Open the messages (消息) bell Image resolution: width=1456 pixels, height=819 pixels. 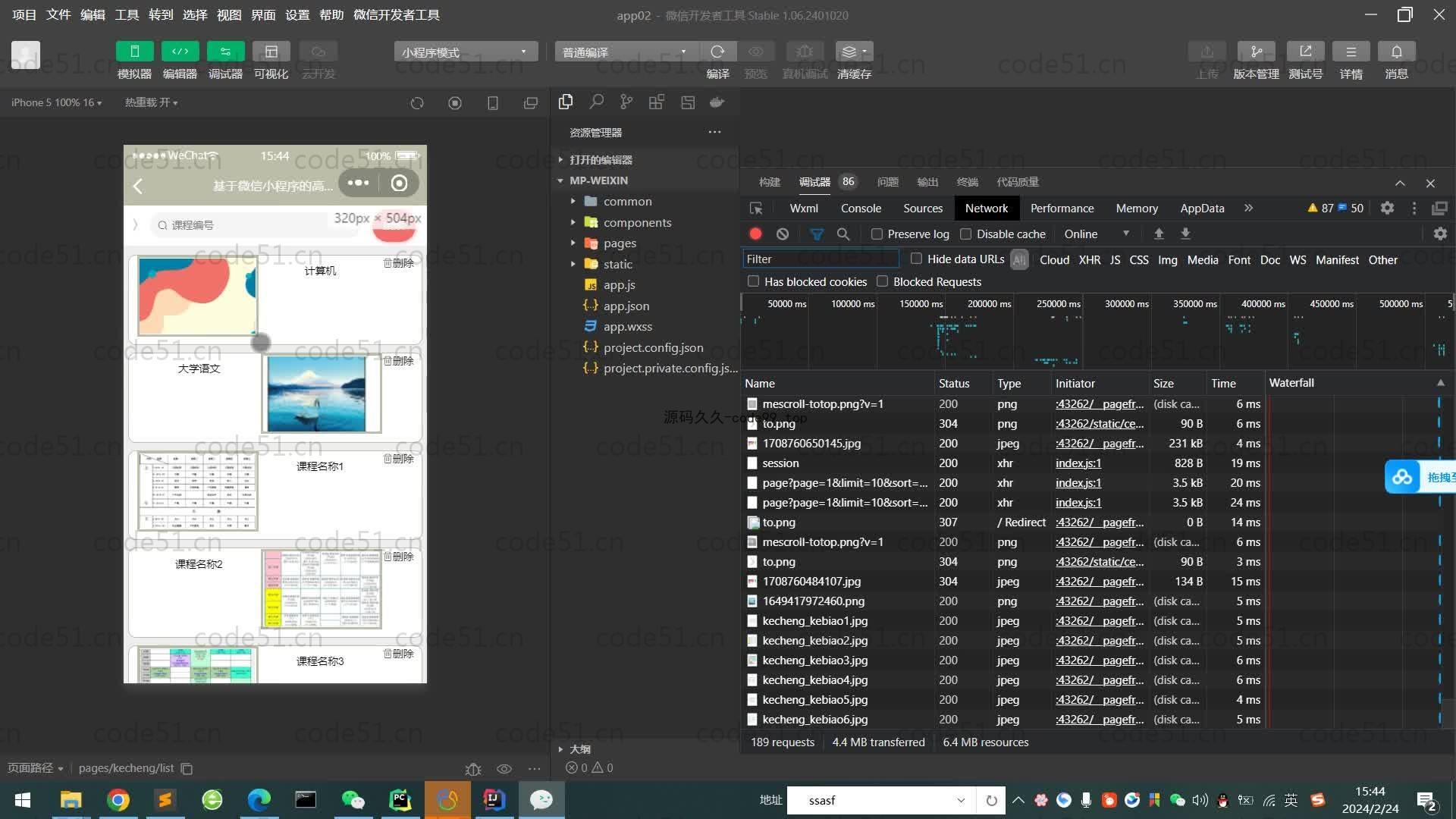1397,52
